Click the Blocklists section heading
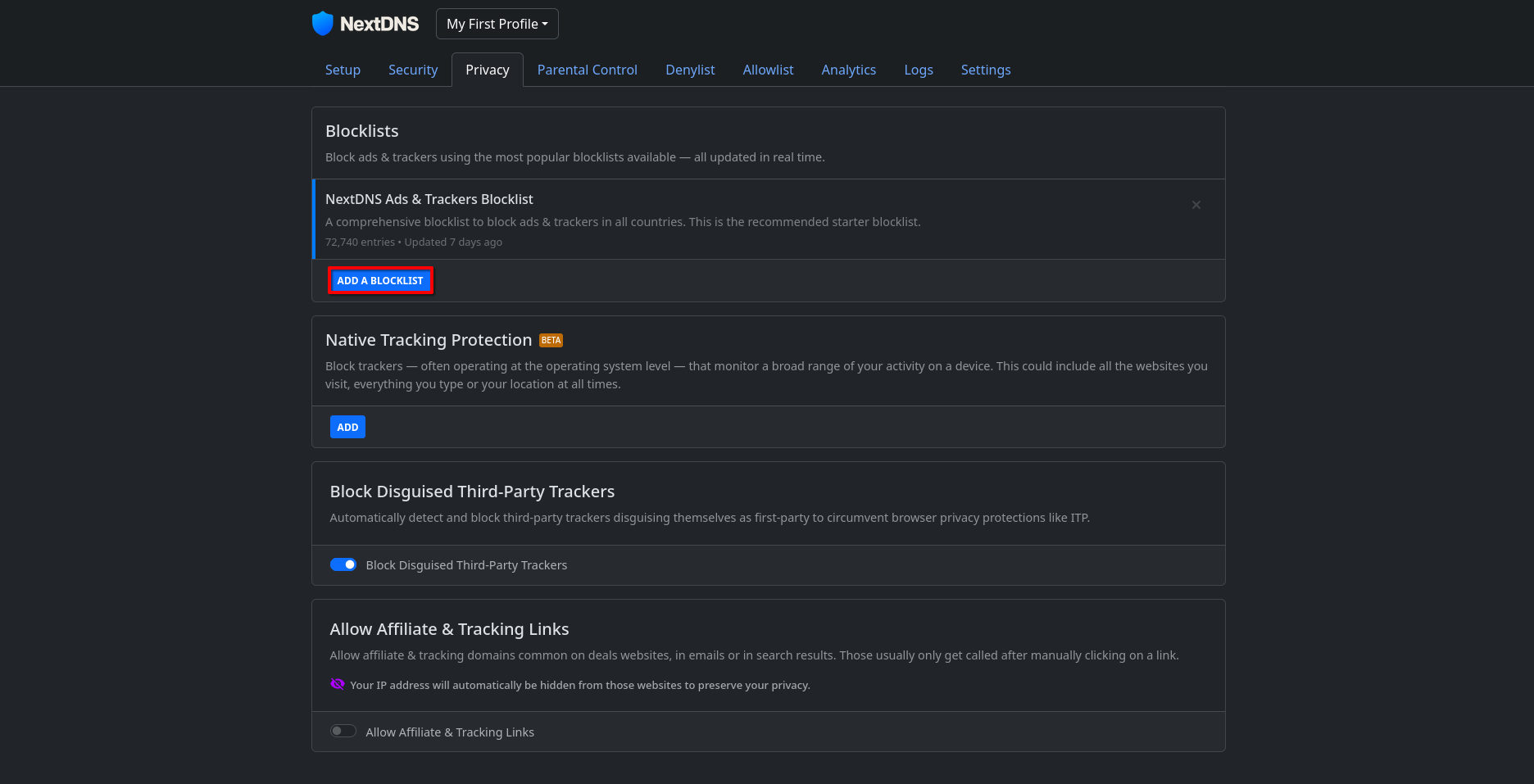This screenshot has height=784, width=1534. pyautogui.click(x=362, y=131)
